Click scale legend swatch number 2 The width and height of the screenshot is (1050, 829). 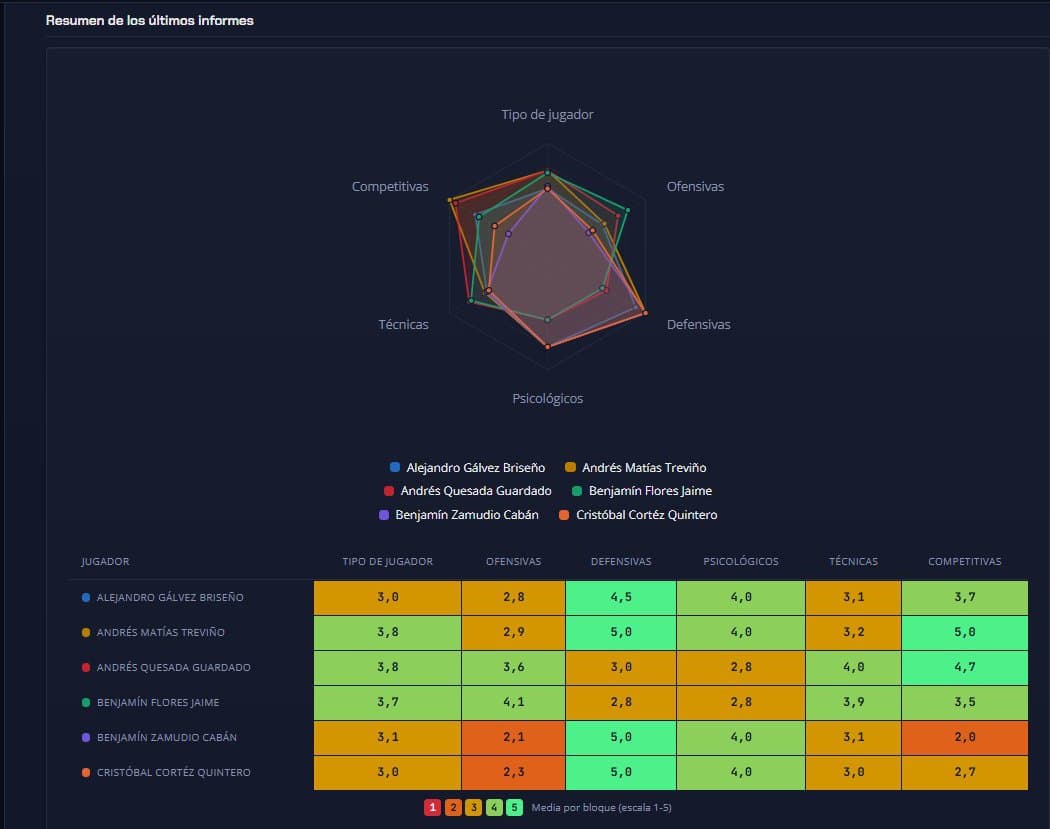coord(453,808)
